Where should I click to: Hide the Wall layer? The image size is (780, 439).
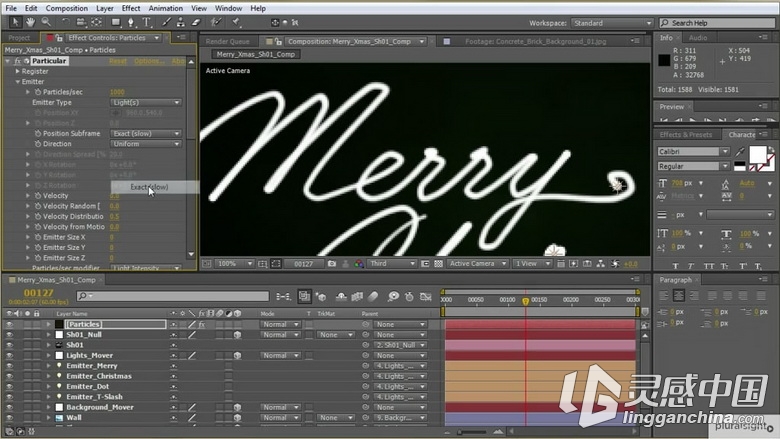9,418
